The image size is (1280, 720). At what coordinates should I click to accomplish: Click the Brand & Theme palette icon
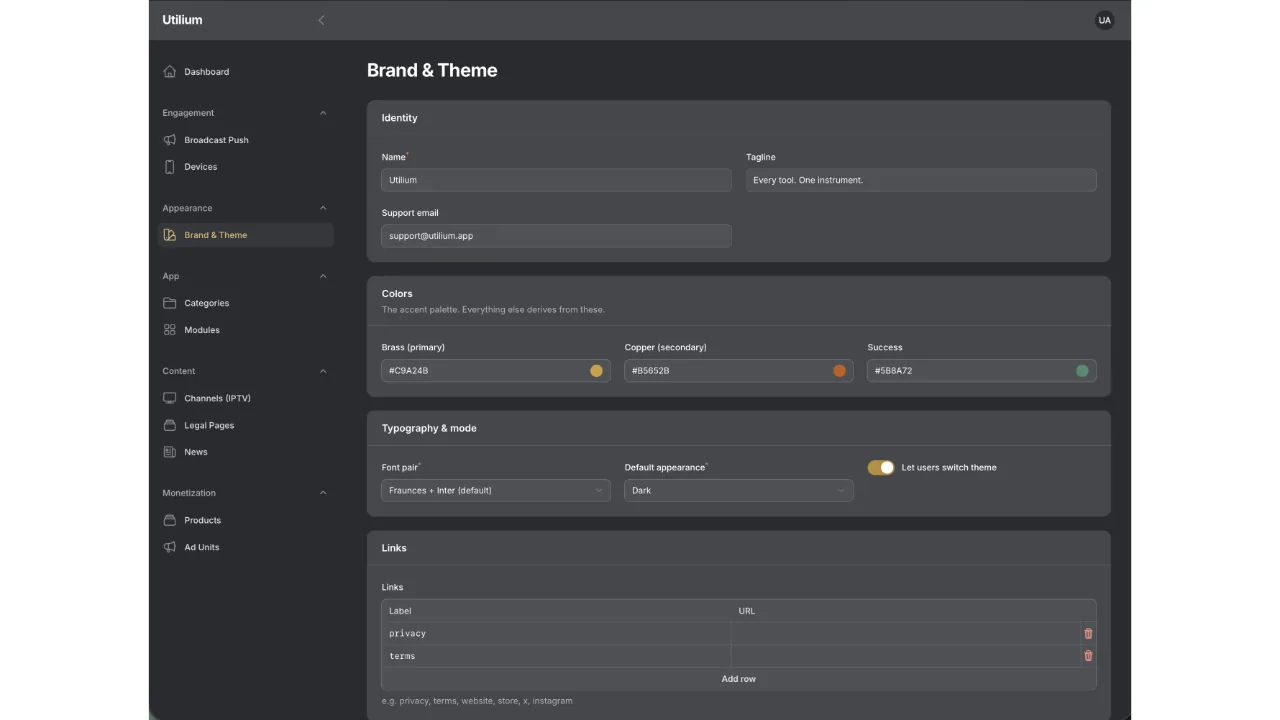[169, 235]
